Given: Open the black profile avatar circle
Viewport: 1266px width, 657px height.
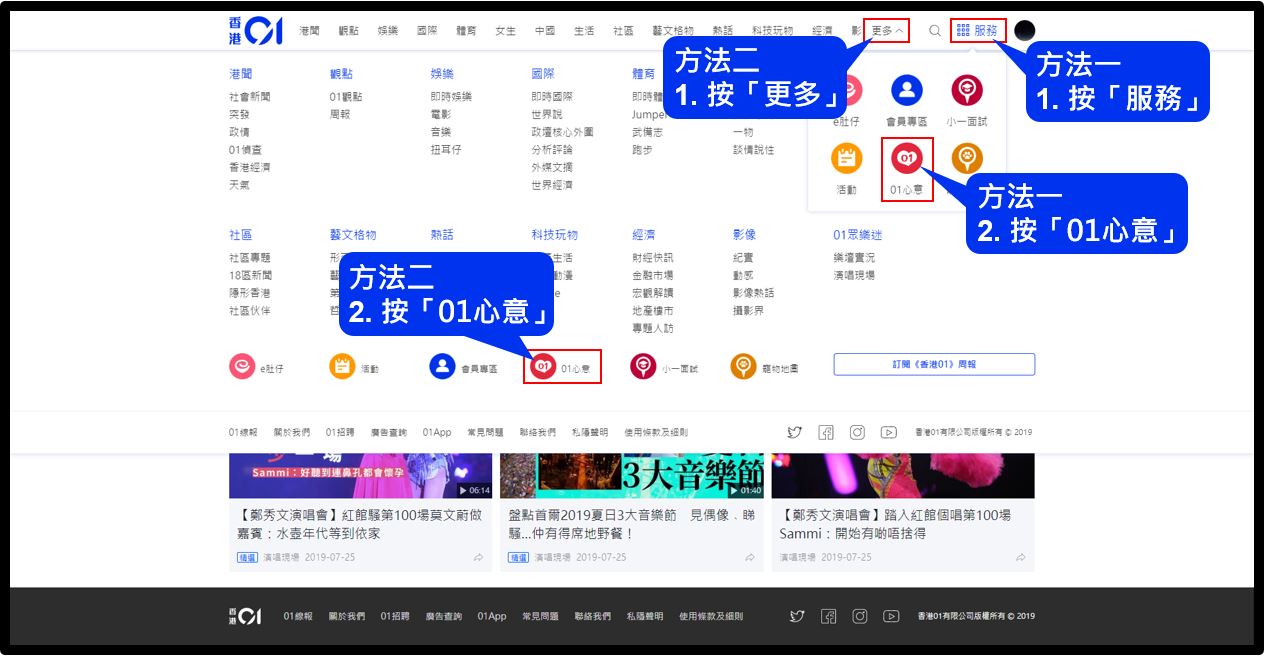Looking at the screenshot, I should pos(1024,31).
